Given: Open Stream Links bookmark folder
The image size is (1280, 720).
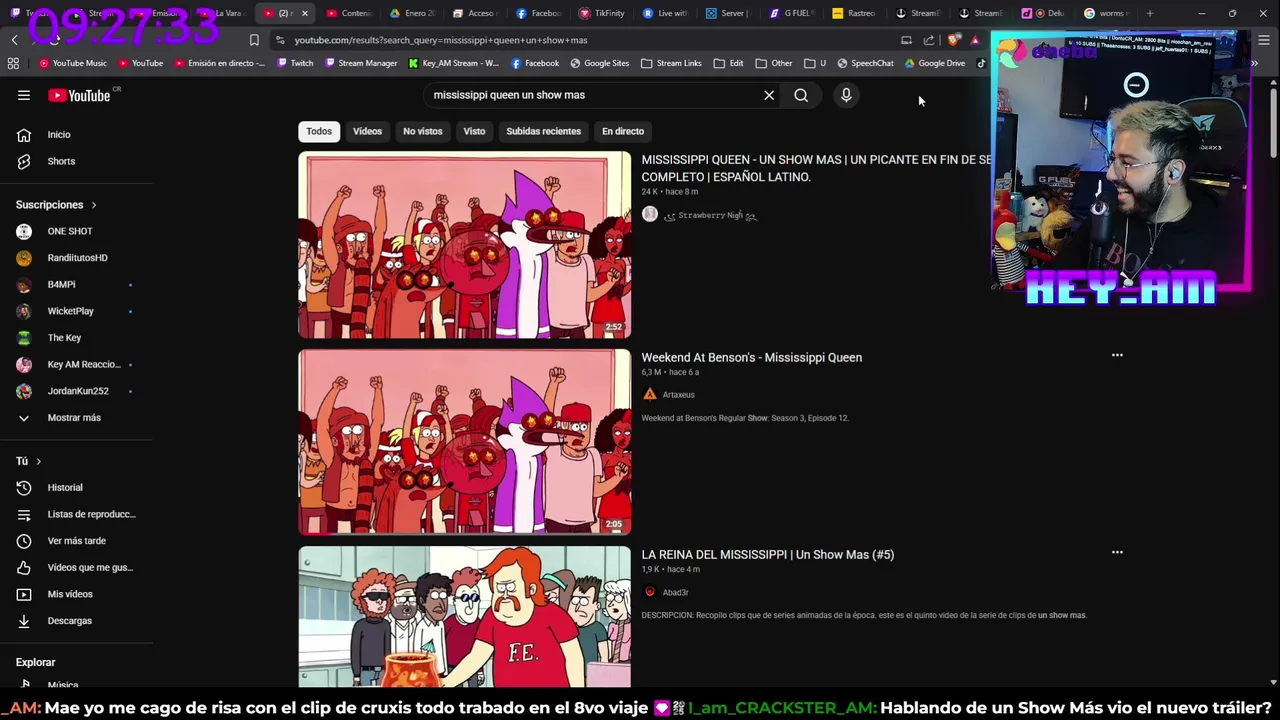Looking at the screenshot, I should (671, 63).
